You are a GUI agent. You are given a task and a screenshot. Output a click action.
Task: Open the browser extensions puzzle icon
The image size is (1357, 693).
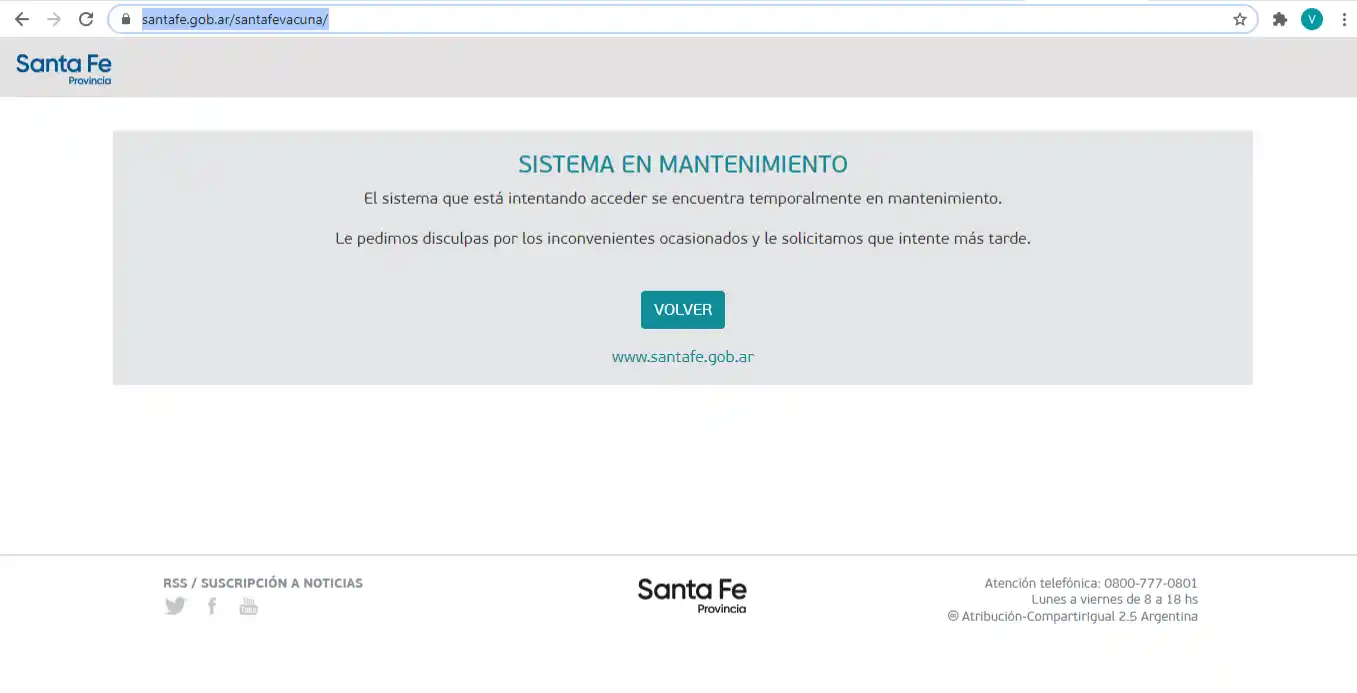point(1280,18)
